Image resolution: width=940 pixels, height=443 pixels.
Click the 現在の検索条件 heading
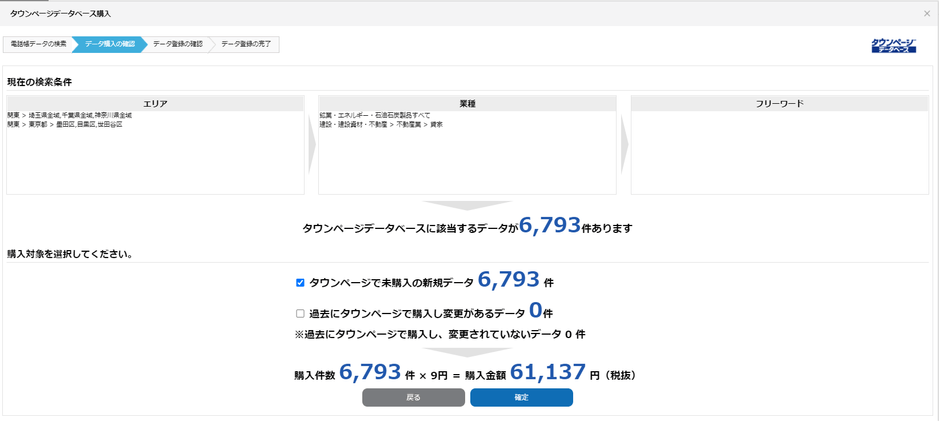[40, 82]
